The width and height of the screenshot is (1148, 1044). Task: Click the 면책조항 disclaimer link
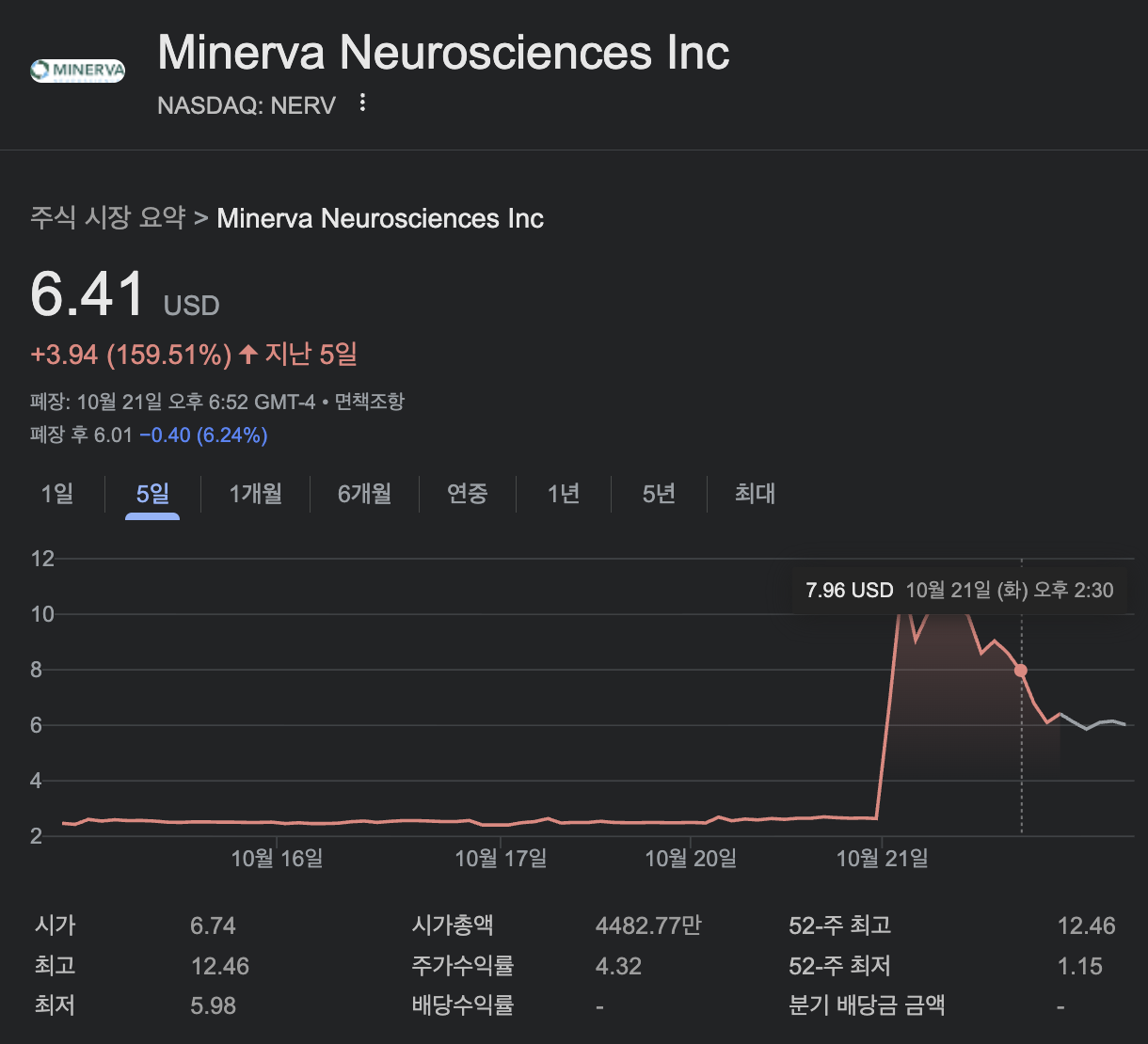370,402
